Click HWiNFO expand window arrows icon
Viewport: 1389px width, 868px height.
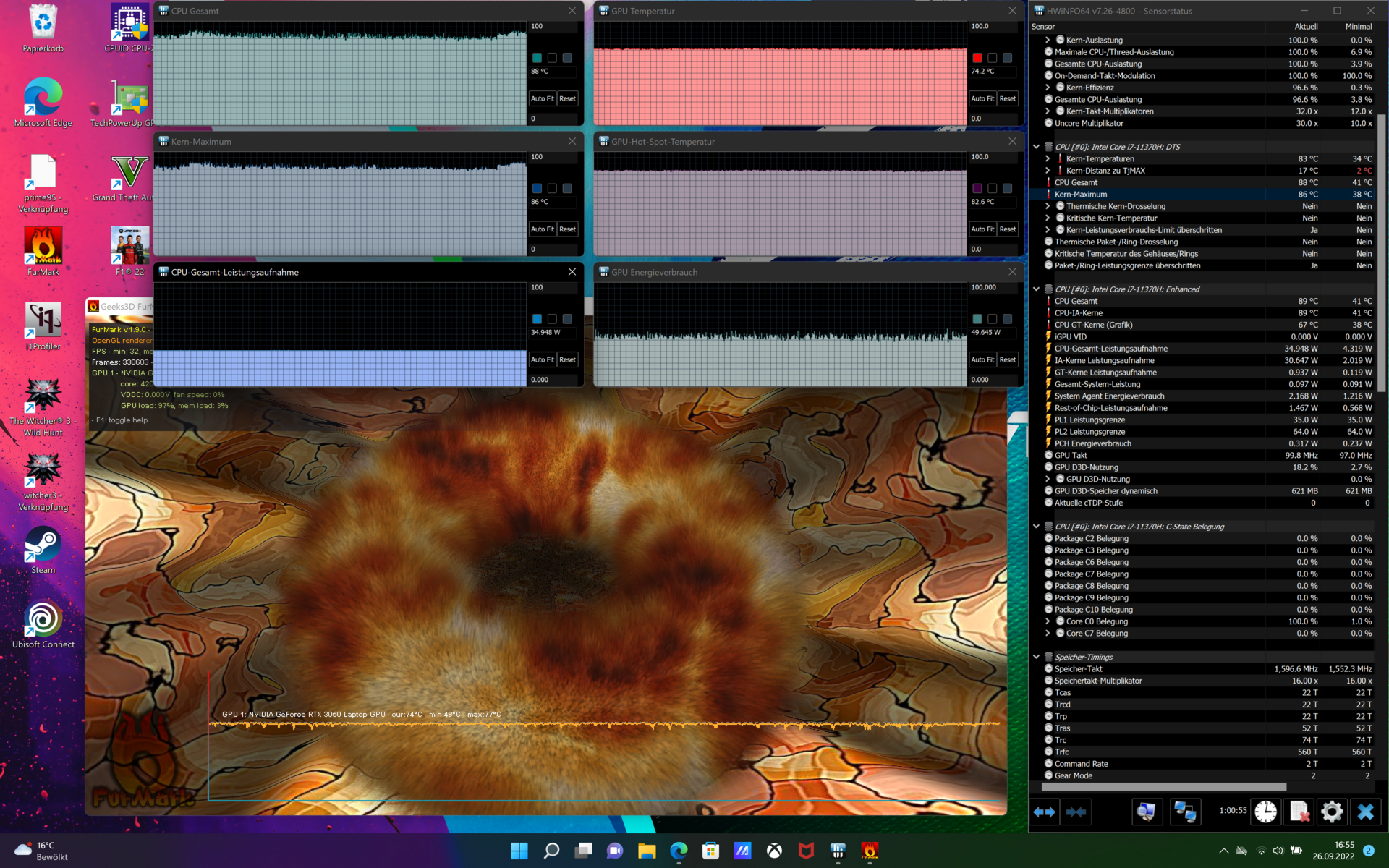coord(1044,812)
